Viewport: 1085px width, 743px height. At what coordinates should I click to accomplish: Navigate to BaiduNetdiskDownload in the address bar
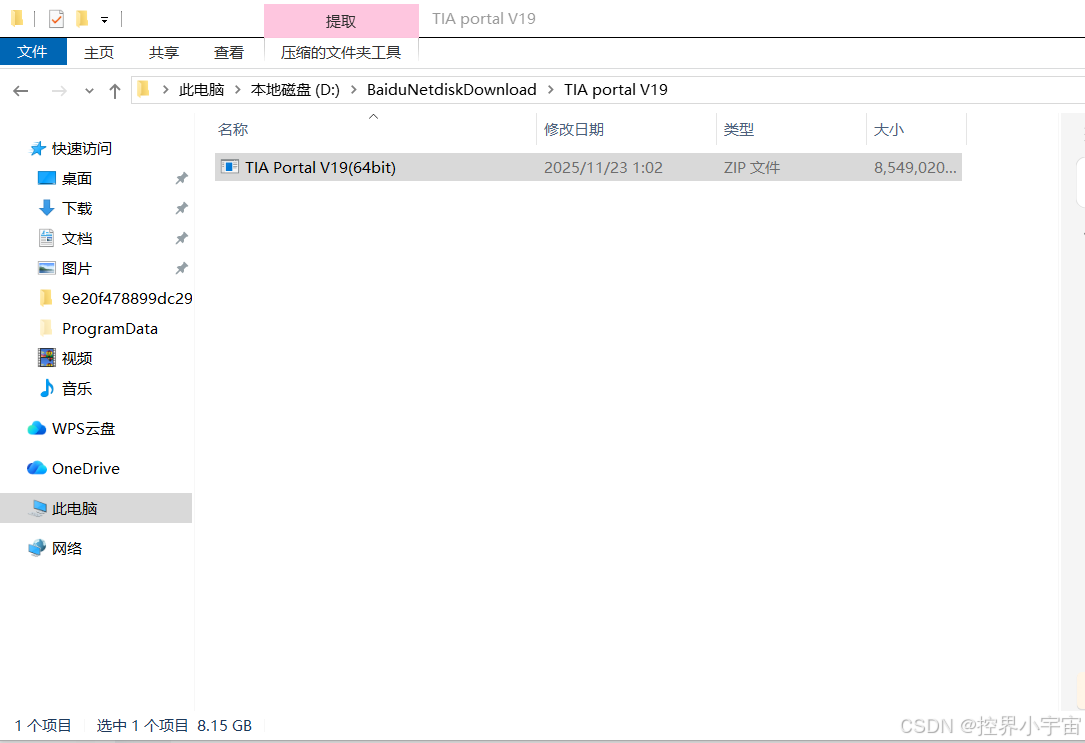pos(452,90)
